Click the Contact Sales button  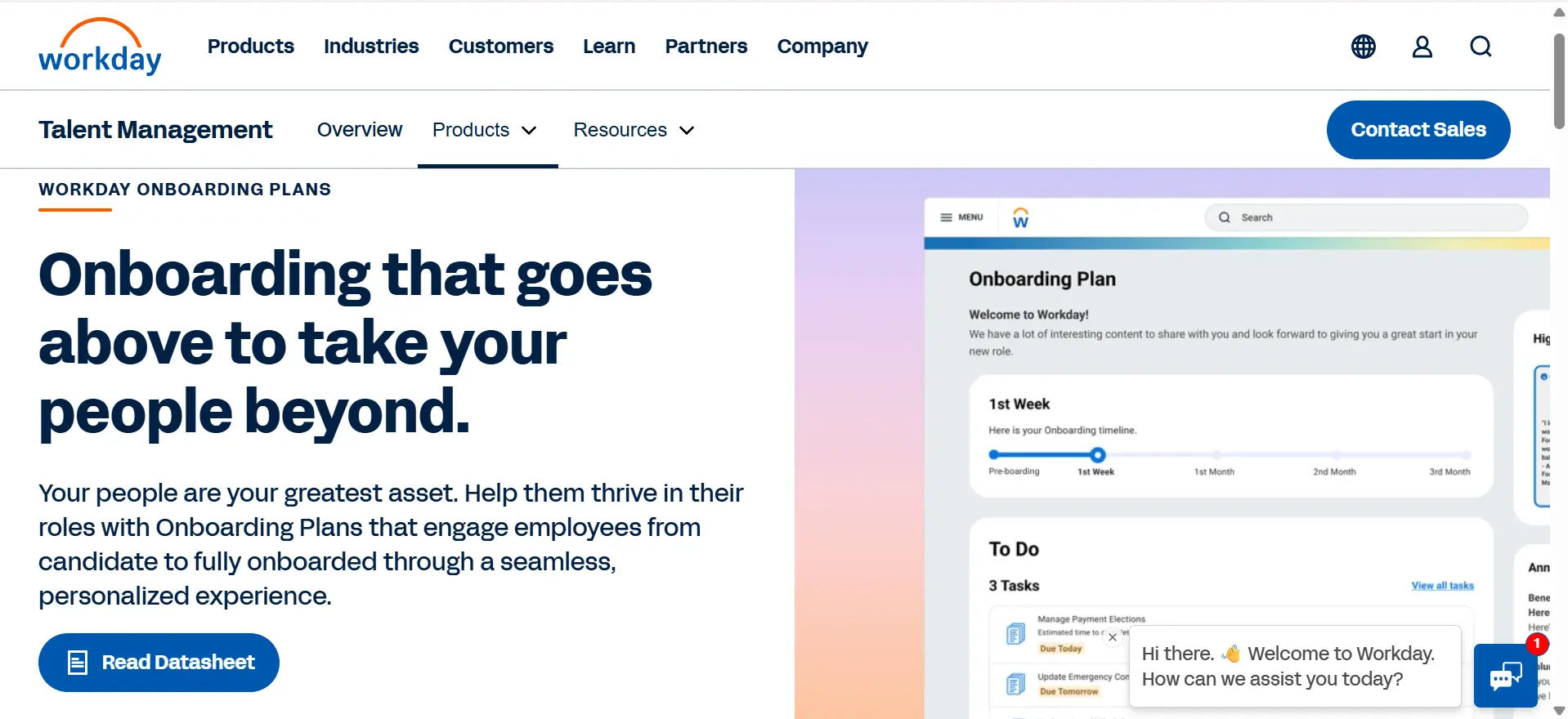coord(1418,130)
